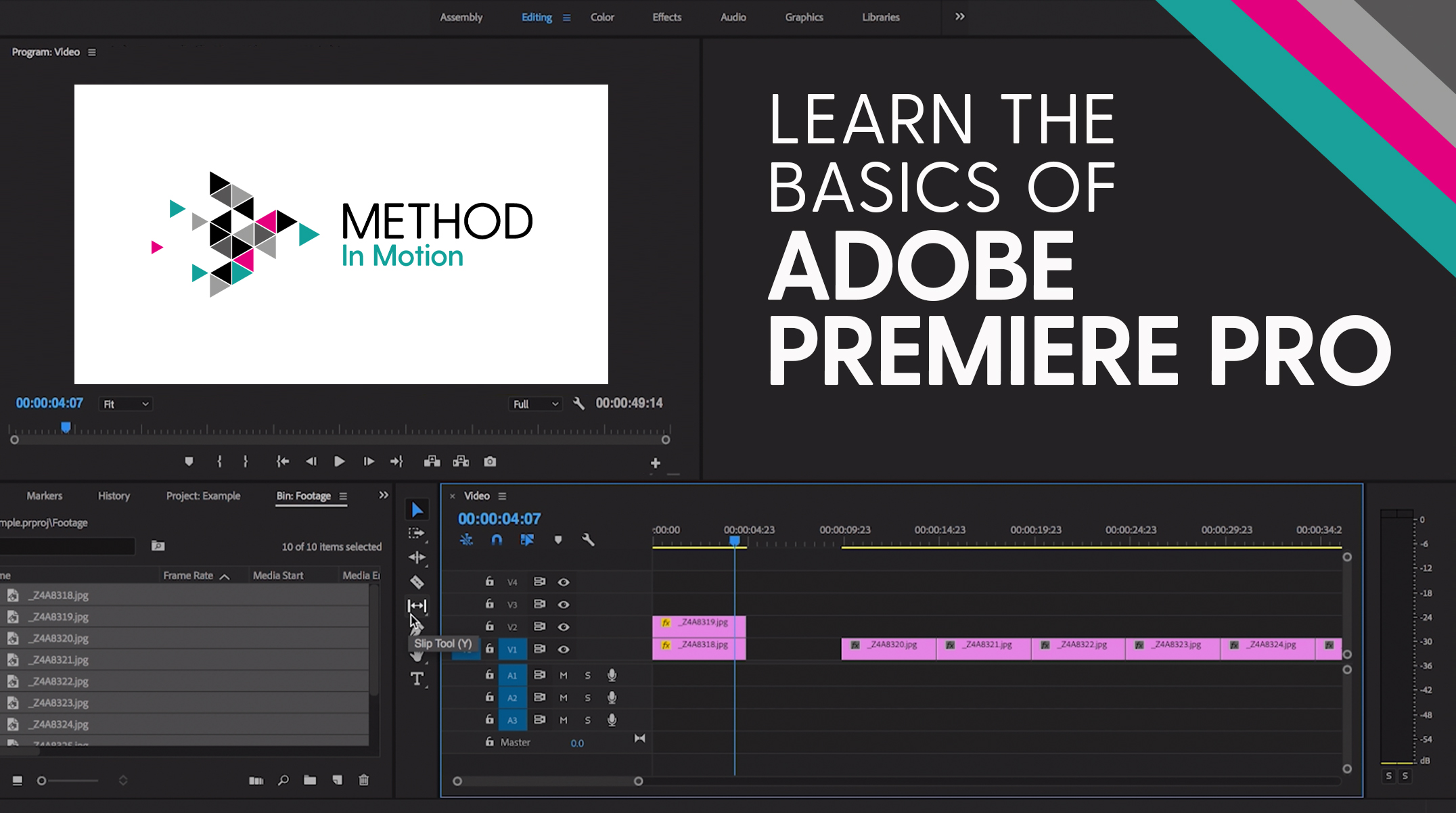Click the Add Marker button in Program monitor
The image size is (1456, 813).
[x=189, y=461]
